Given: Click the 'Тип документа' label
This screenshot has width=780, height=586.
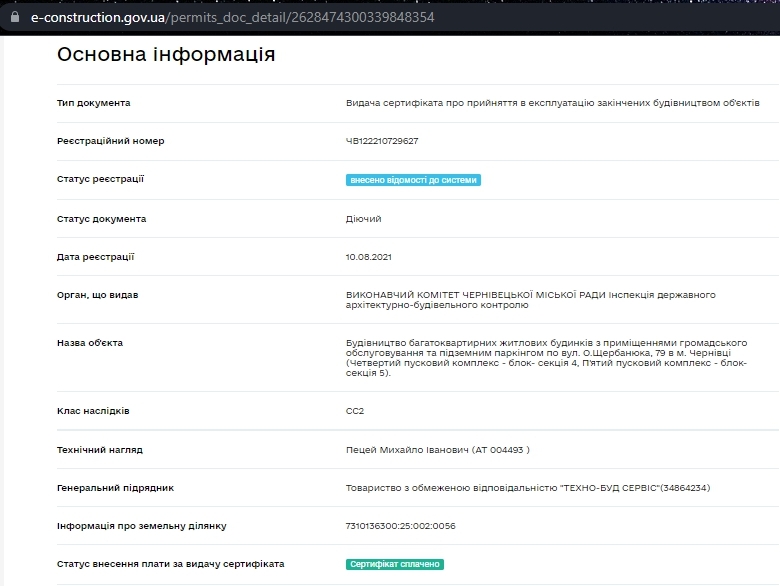Looking at the screenshot, I should tap(94, 103).
